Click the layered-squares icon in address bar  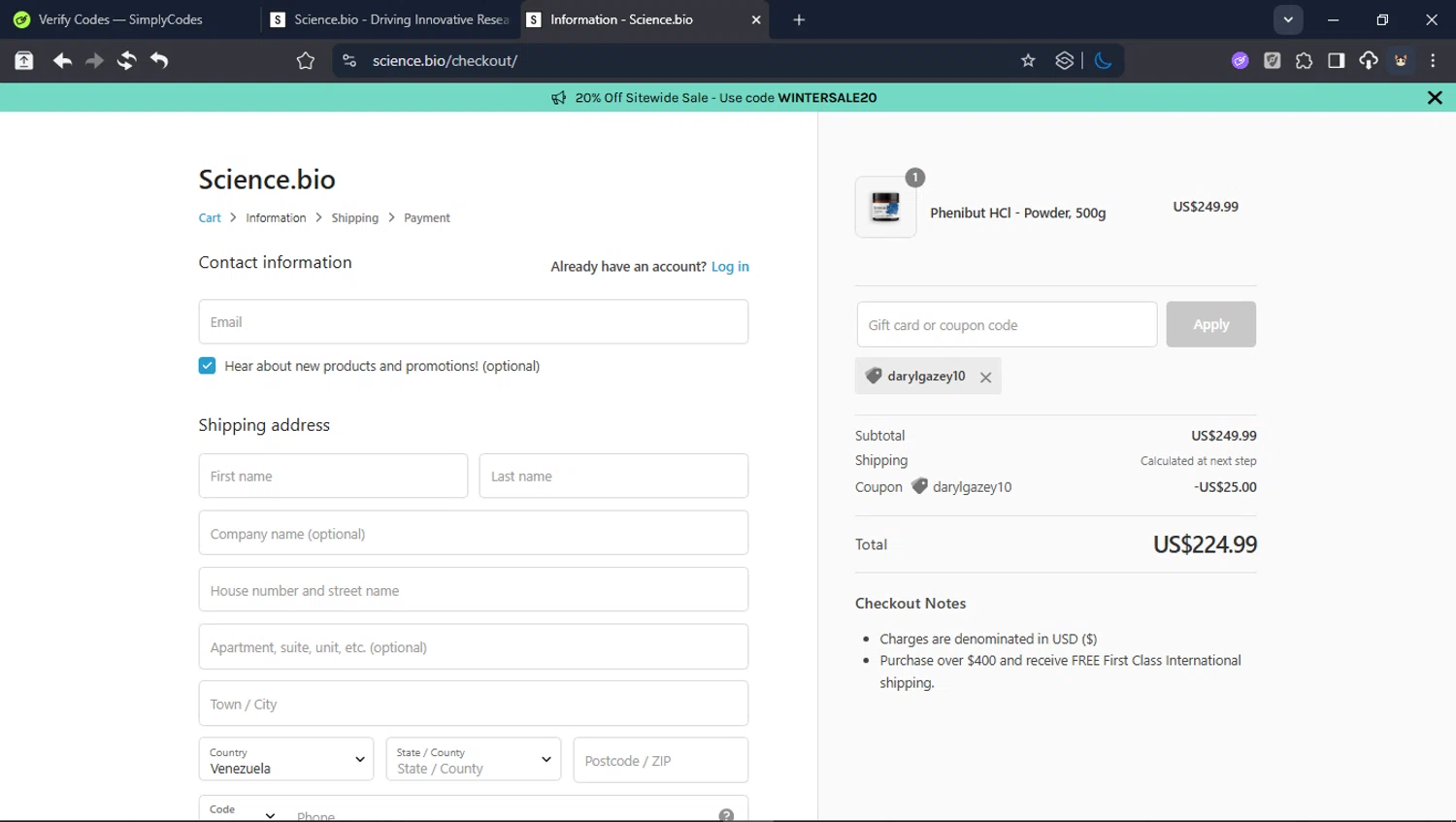tap(1065, 61)
